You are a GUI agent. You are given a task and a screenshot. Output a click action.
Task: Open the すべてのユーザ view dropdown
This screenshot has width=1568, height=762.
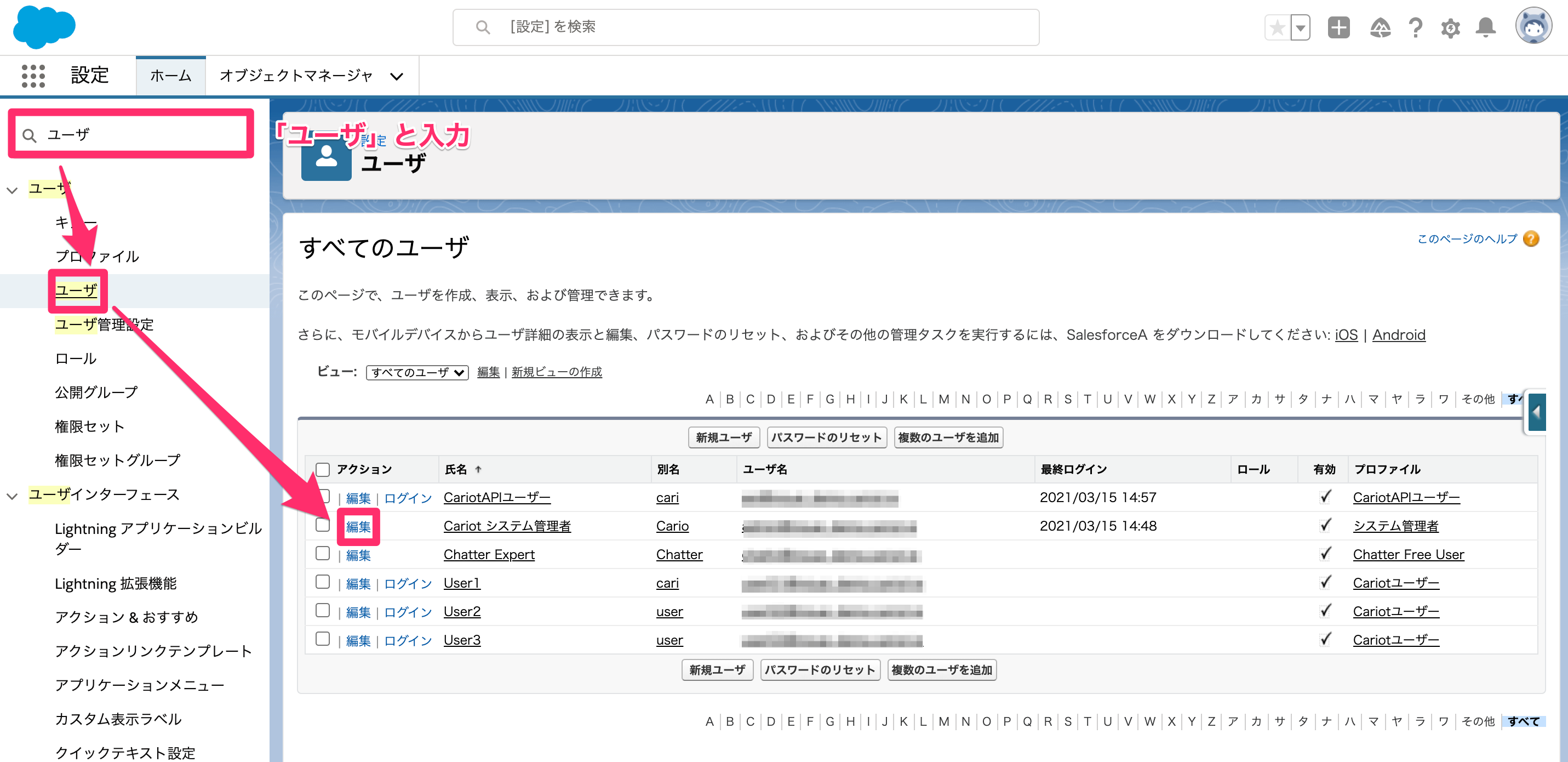point(417,372)
